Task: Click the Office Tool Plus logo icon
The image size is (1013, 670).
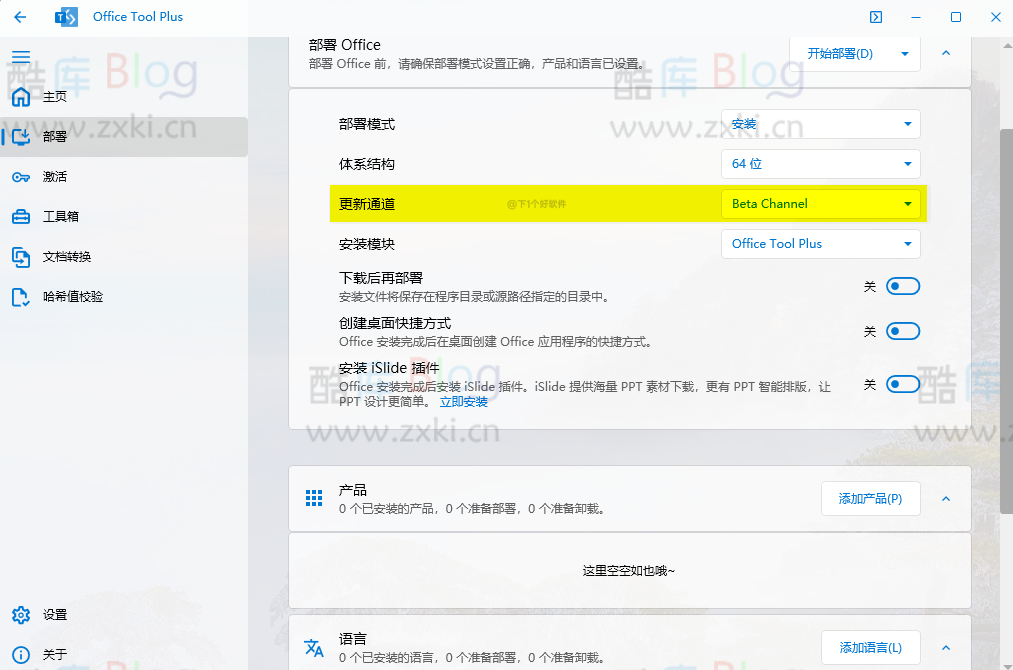Action: click(x=65, y=17)
